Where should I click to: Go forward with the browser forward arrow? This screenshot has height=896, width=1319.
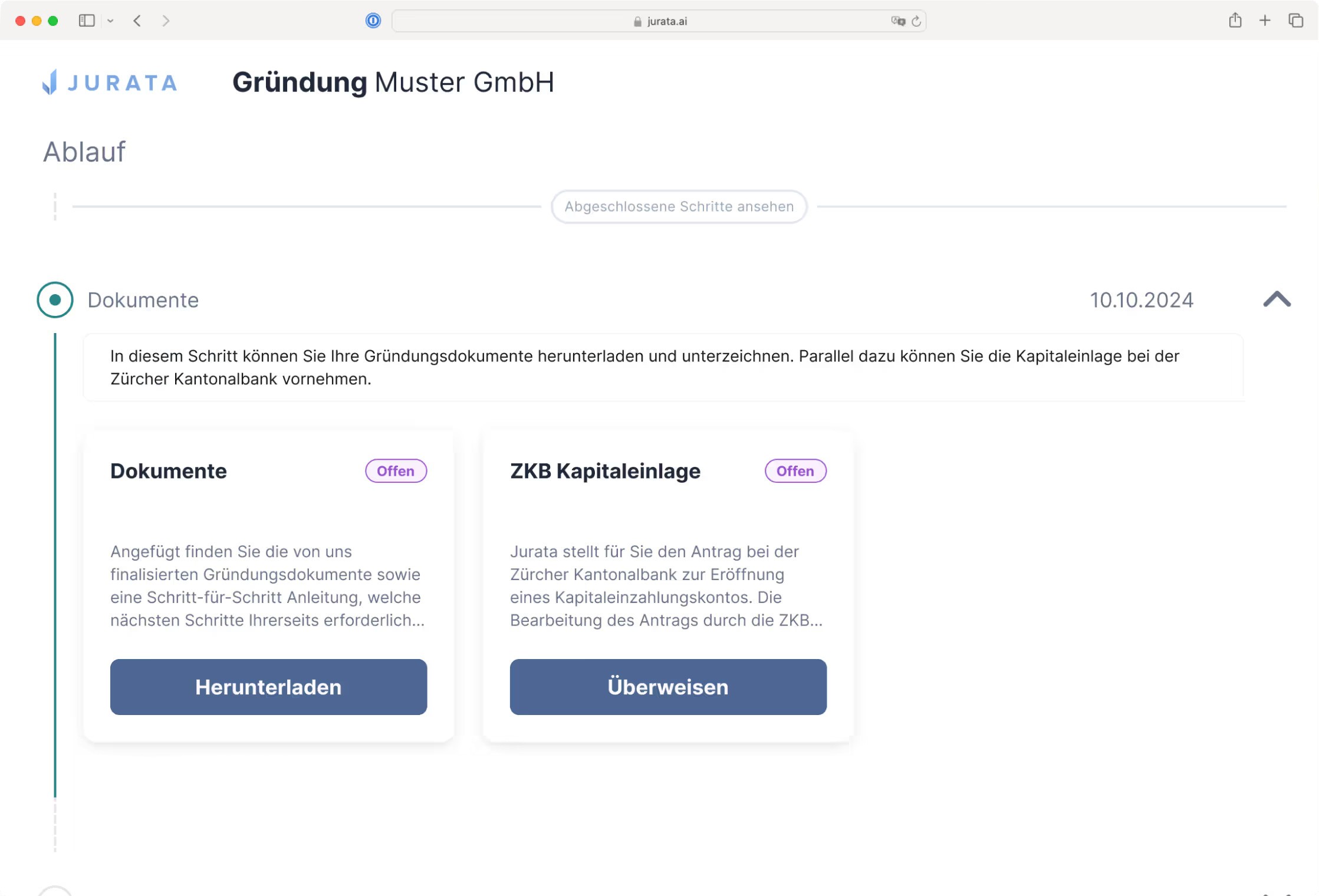point(166,21)
